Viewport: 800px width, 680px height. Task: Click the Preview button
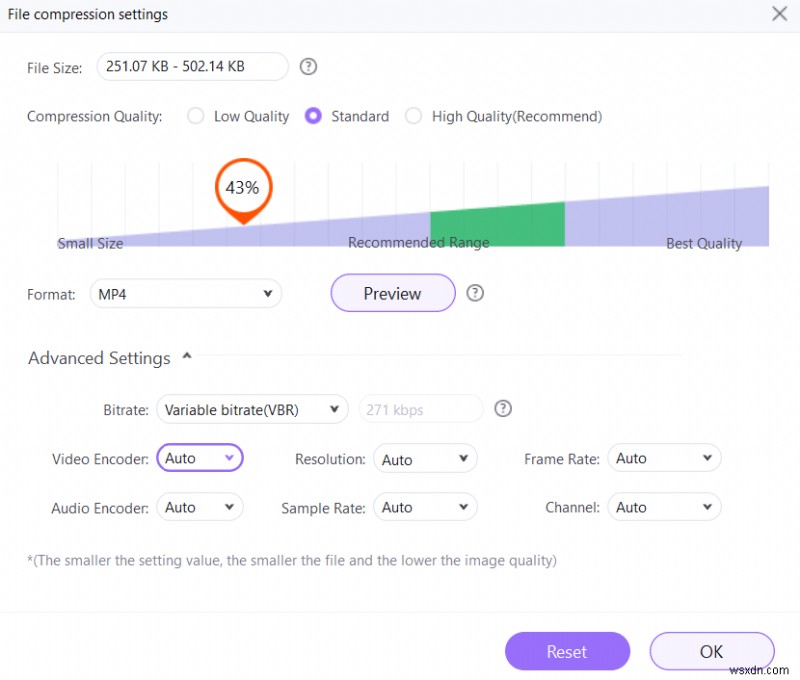click(x=392, y=293)
